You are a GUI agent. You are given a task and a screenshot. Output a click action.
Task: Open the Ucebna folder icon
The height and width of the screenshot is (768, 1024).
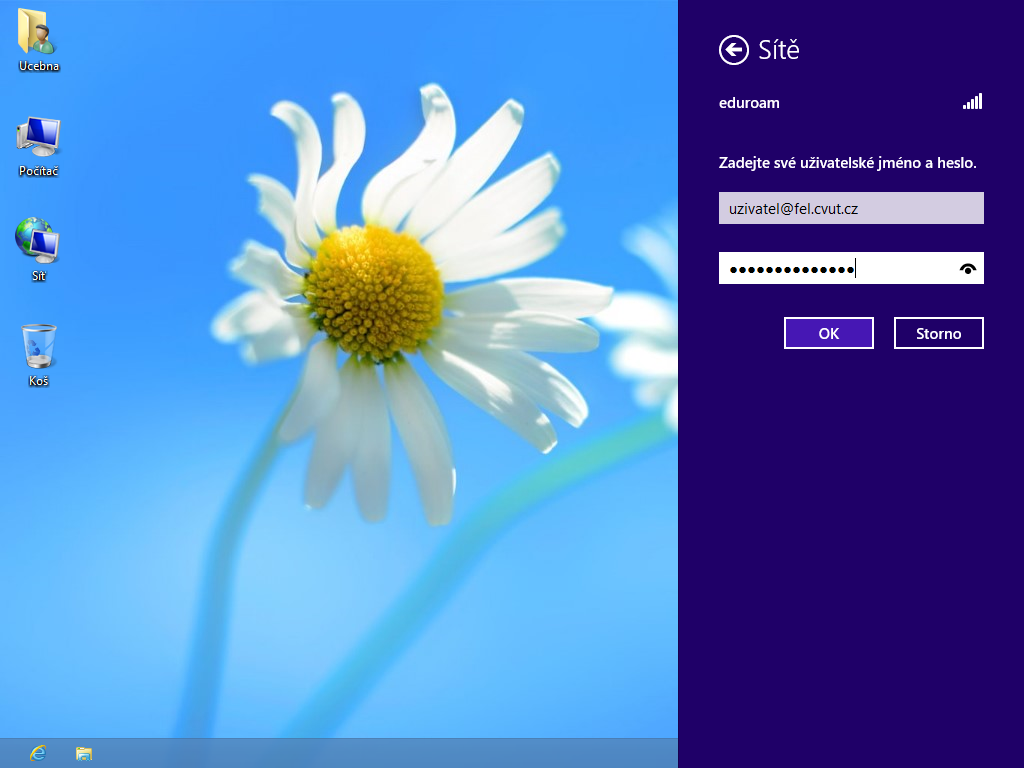click(x=38, y=39)
